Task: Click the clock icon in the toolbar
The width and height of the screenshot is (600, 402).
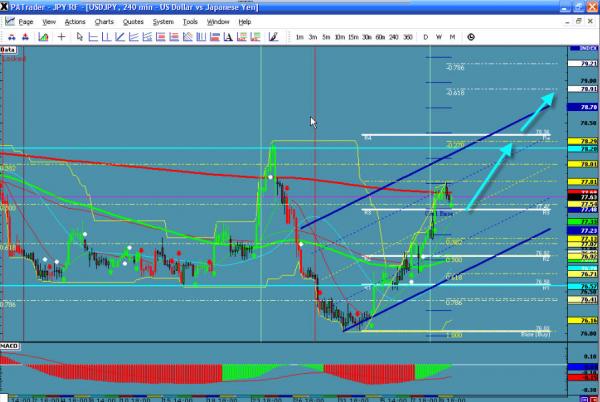Action: [x=471, y=37]
